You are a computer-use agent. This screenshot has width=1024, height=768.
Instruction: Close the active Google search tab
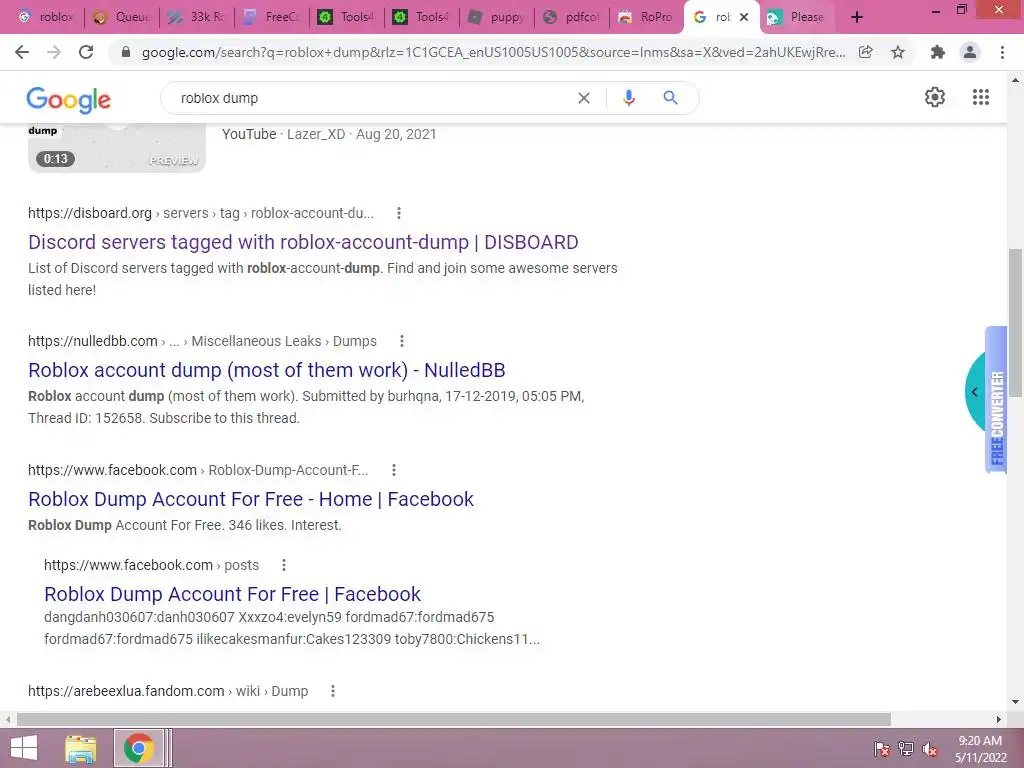(x=744, y=17)
